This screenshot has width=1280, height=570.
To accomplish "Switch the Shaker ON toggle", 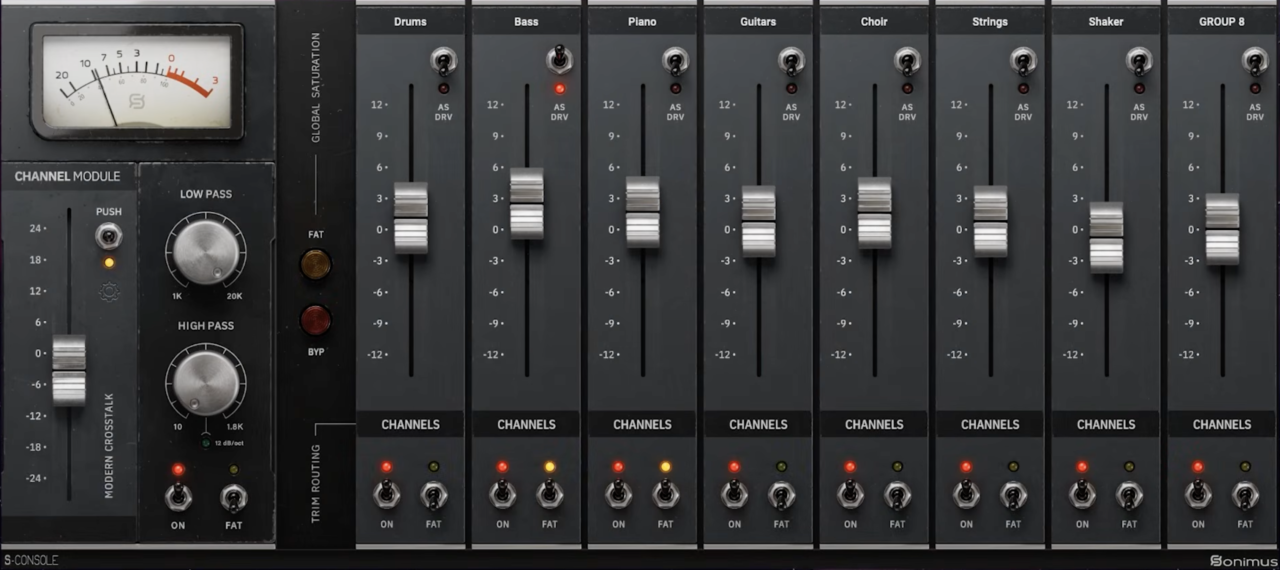I will (1082, 494).
